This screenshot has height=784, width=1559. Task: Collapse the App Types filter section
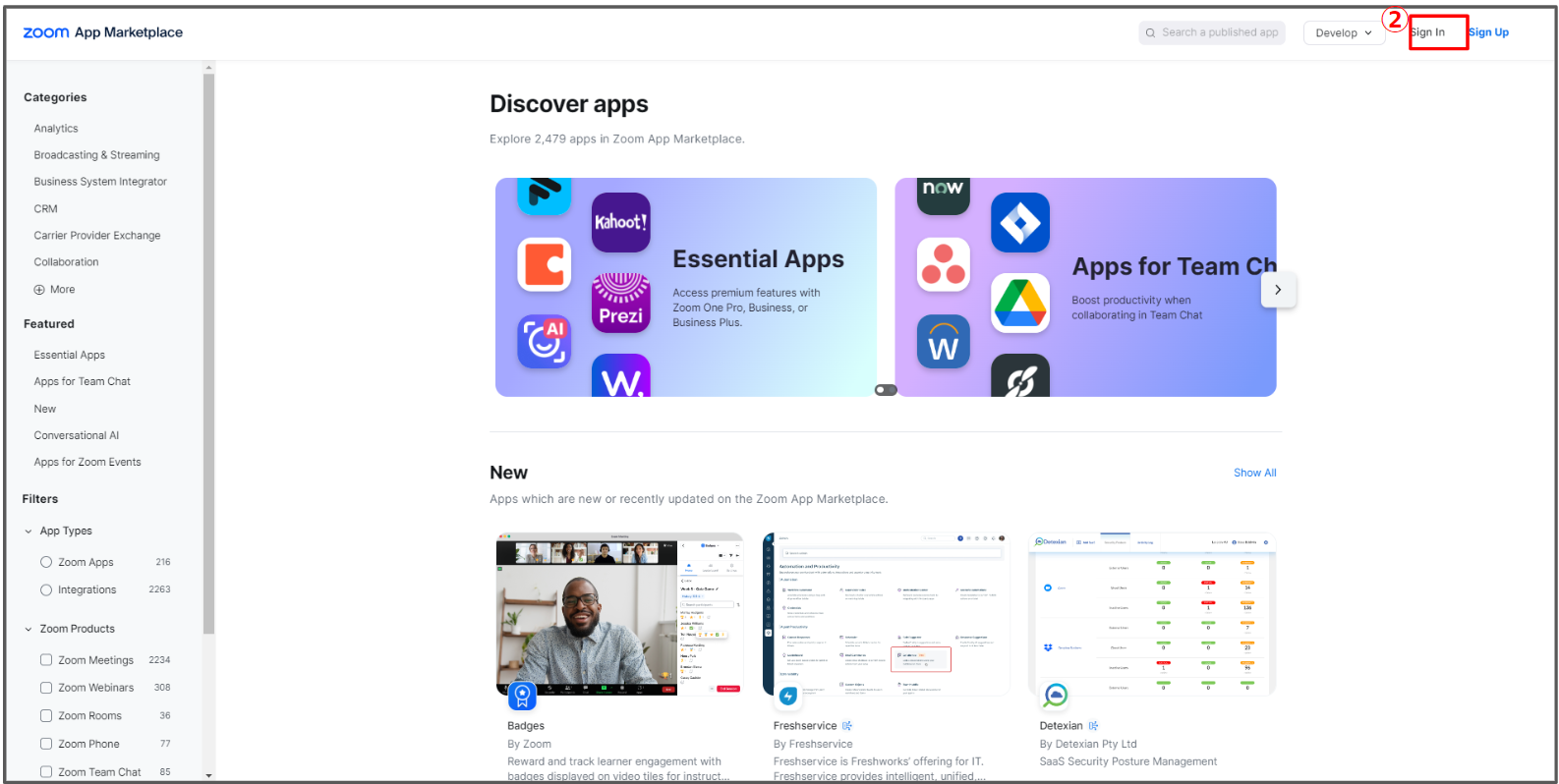point(29,532)
